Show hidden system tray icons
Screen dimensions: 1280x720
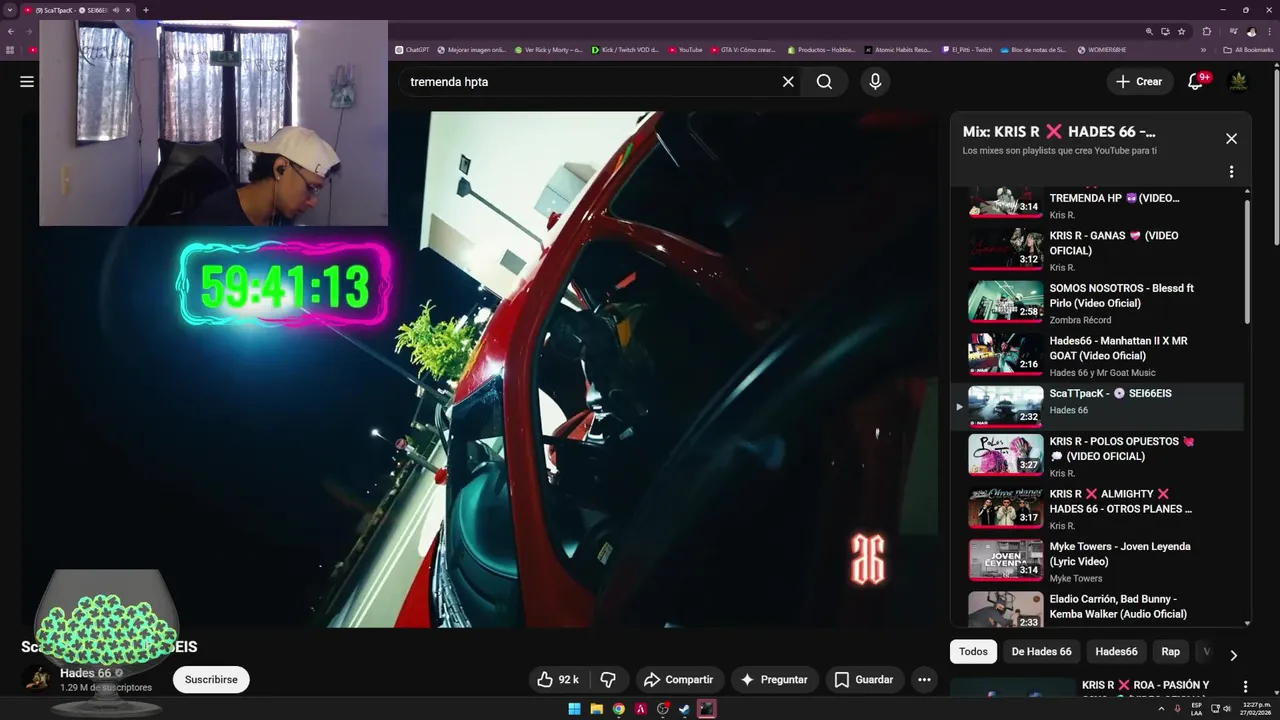(x=1161, y=709)
